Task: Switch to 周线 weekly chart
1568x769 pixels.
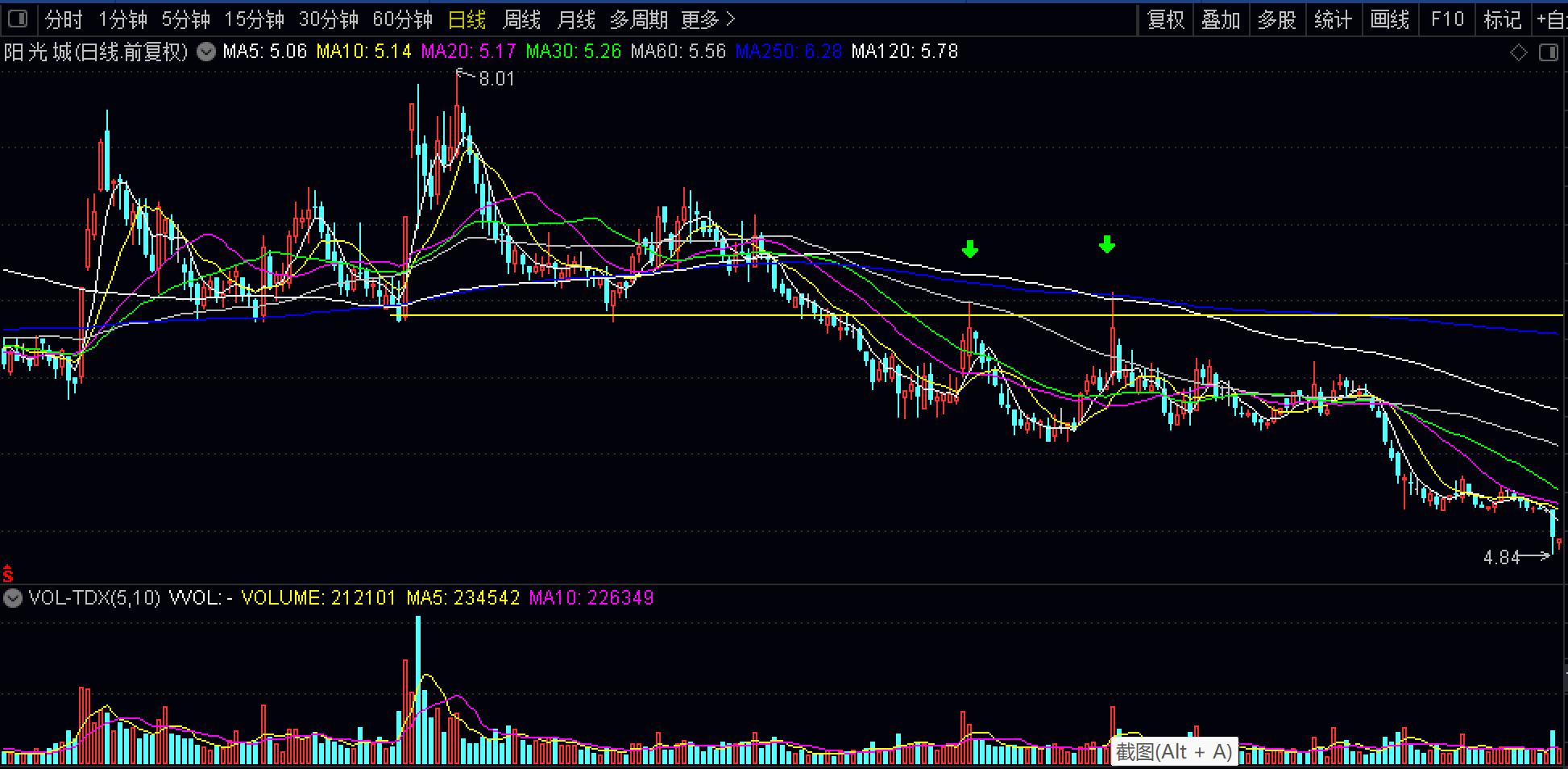Action: [521, 19]
